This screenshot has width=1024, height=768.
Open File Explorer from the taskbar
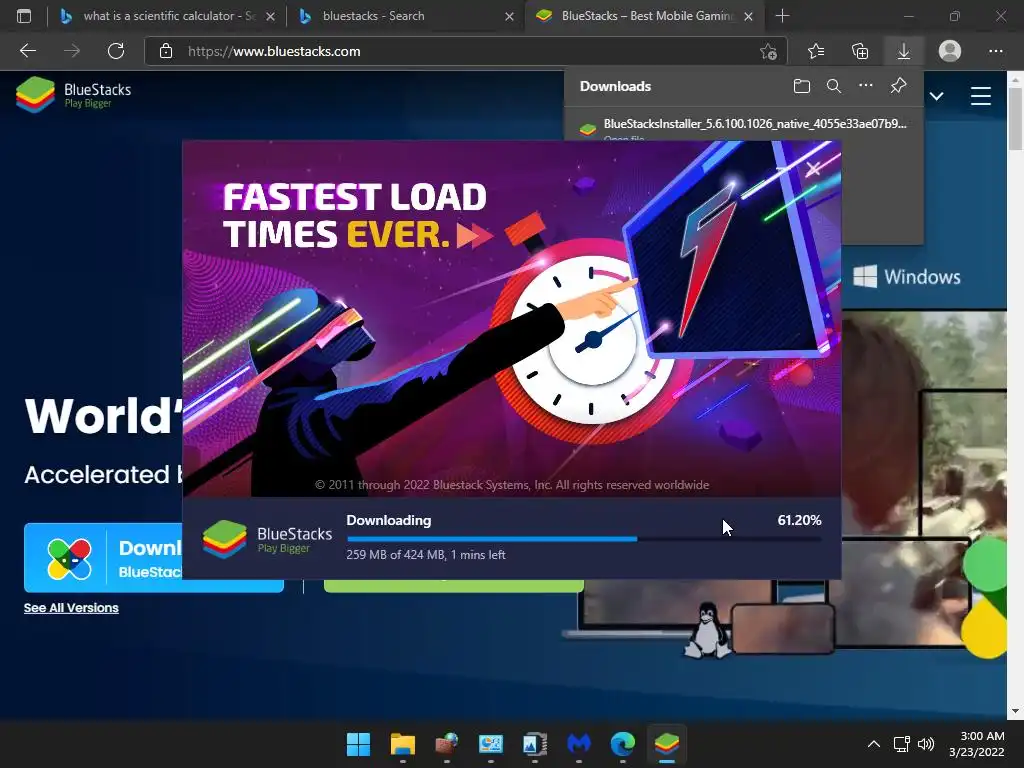pos(402,744)
